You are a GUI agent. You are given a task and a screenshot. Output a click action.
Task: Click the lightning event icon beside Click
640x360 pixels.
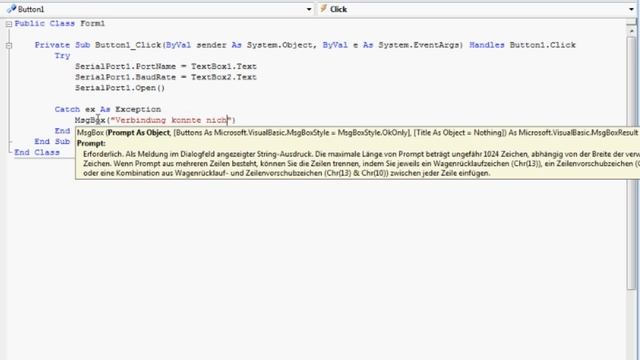point(324,9)
